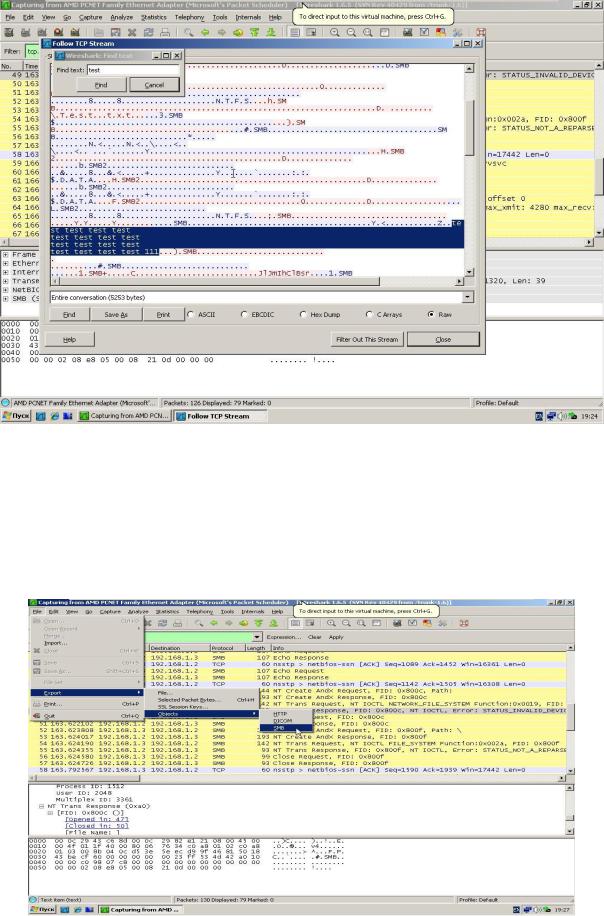
Task: Click Close Capture File X icon behind Follow TCP Stream
Action: click(132, 32)
